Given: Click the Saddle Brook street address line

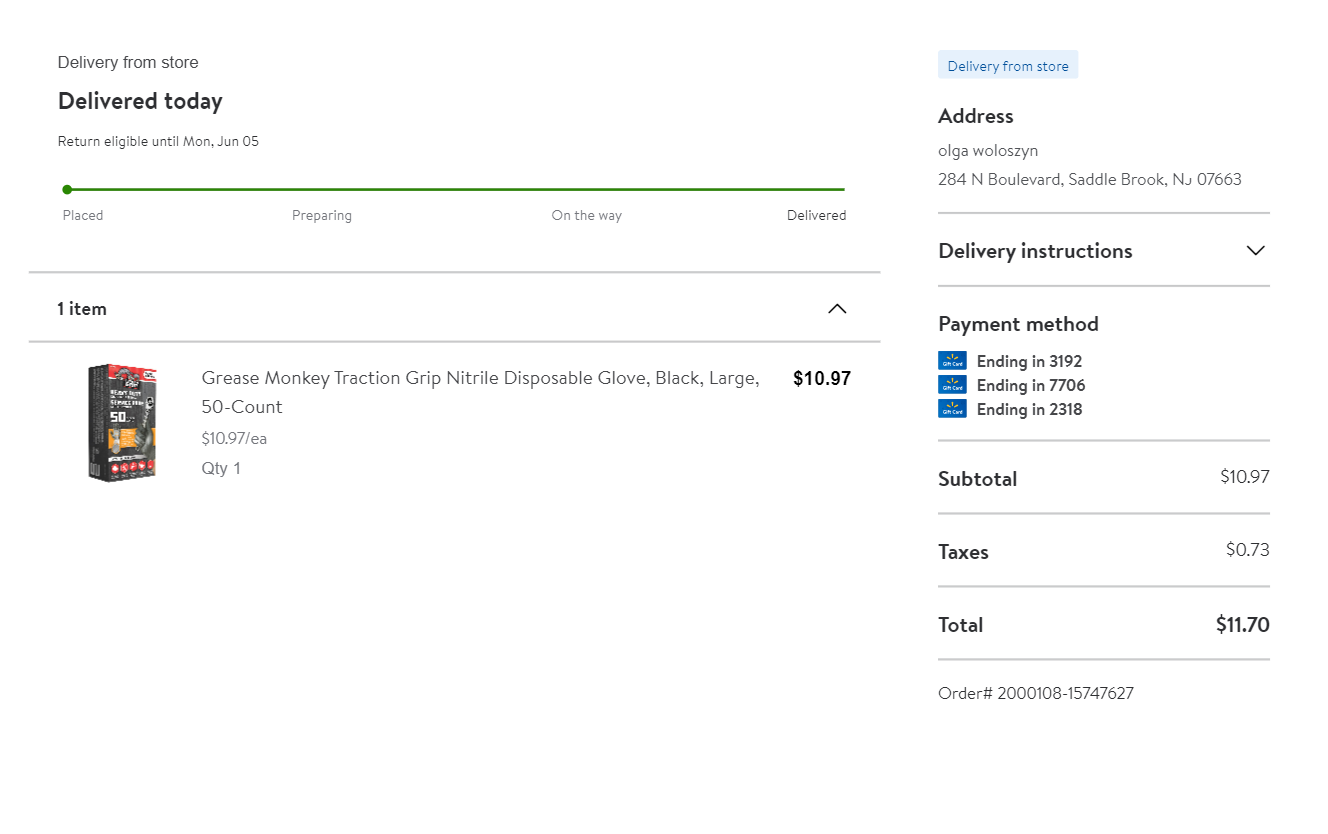Looking at the screenshot, I should (1090, 180).
